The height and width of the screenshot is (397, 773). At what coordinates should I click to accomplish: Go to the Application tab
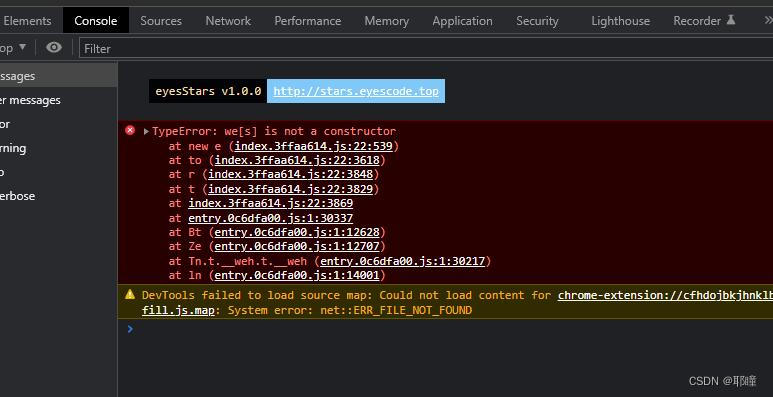tap(462, 21)
